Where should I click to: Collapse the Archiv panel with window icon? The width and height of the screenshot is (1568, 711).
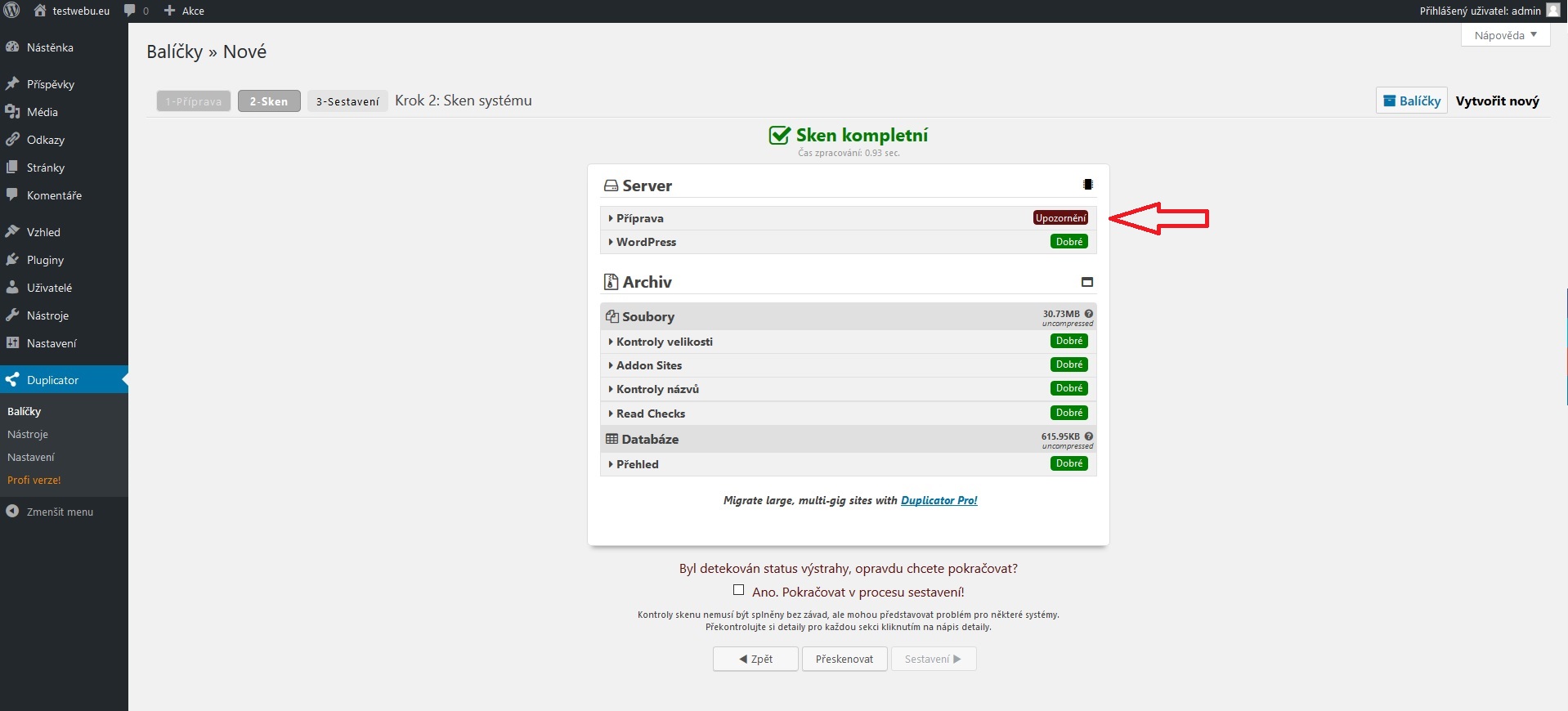click(1087, 282)
